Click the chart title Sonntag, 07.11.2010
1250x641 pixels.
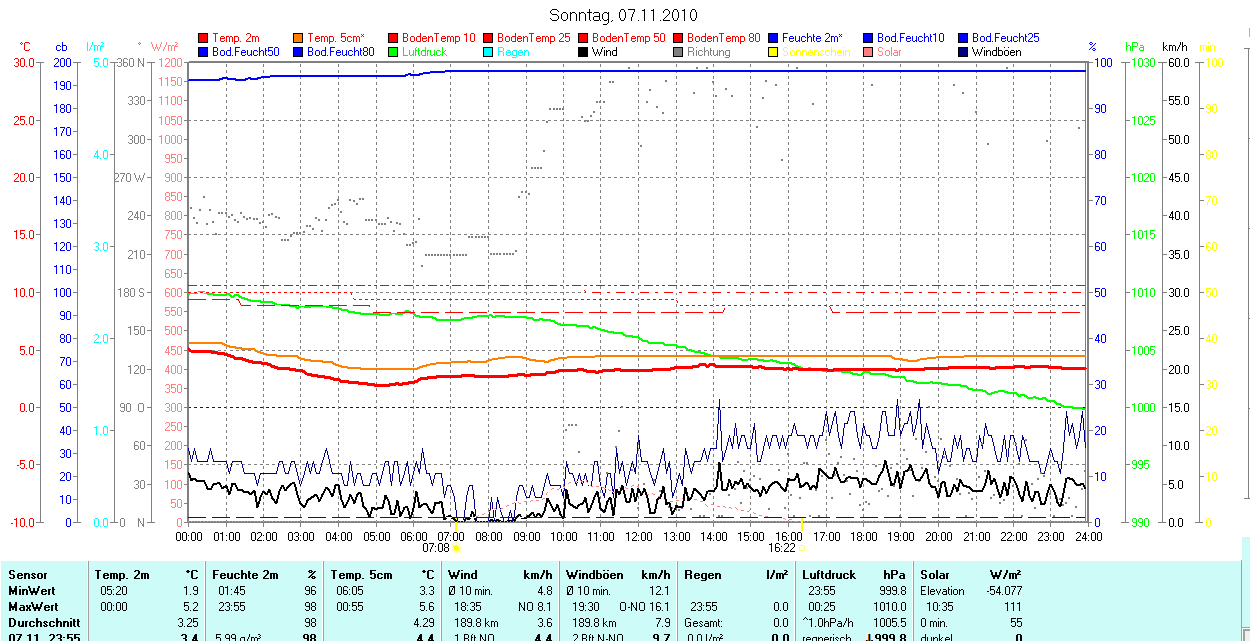(624, 15)
